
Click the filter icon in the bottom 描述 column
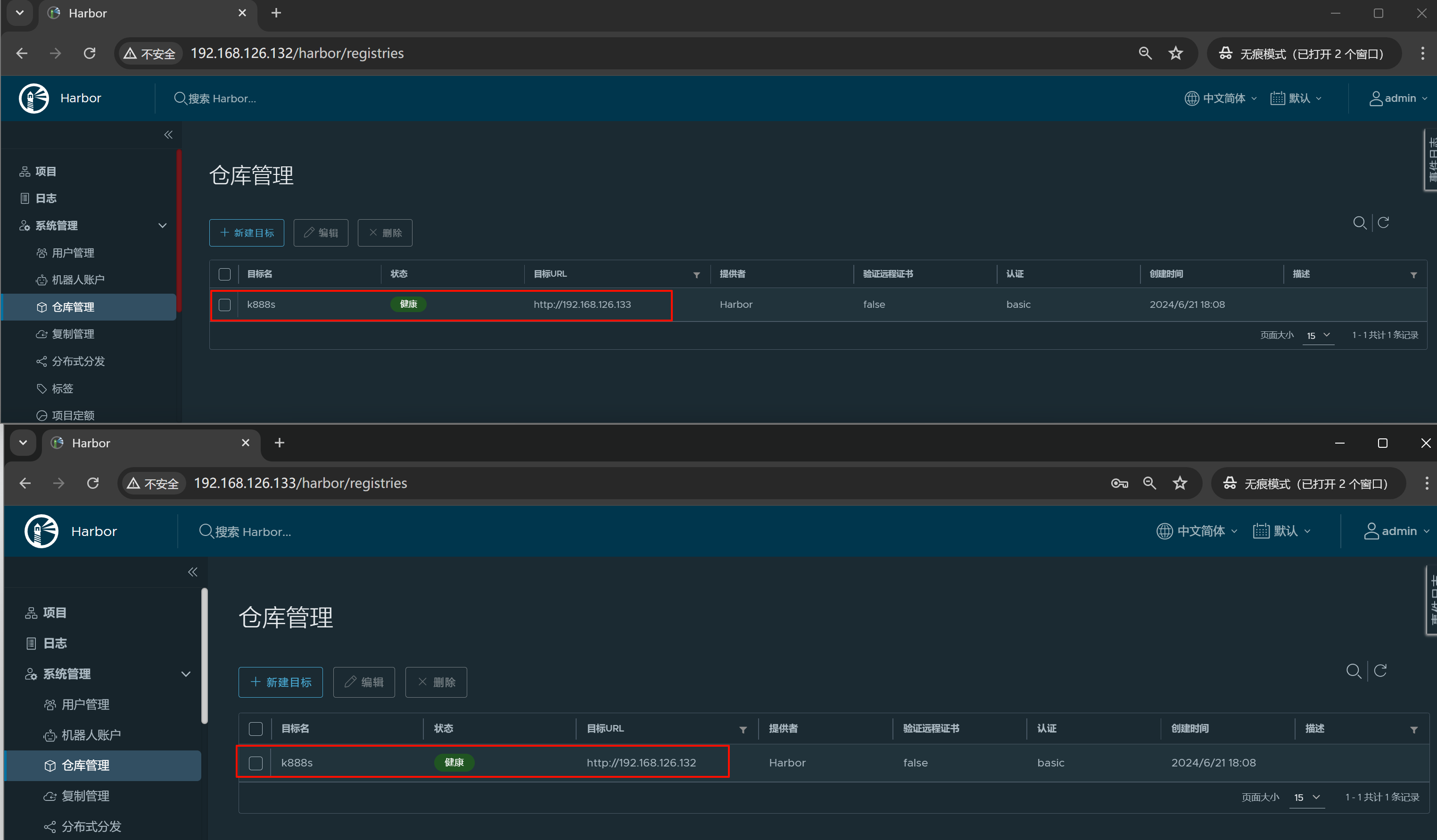coord(1413,729)
